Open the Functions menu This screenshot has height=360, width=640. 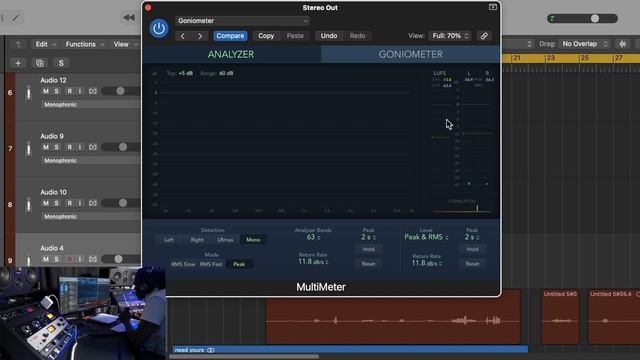pyautogui.click(x=84, y=44)
